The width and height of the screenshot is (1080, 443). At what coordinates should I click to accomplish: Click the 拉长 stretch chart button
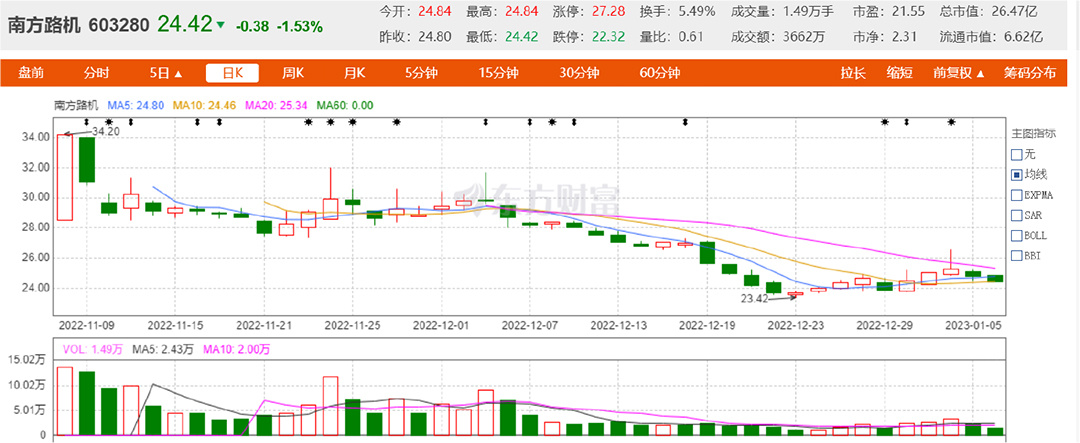[853, 73]
